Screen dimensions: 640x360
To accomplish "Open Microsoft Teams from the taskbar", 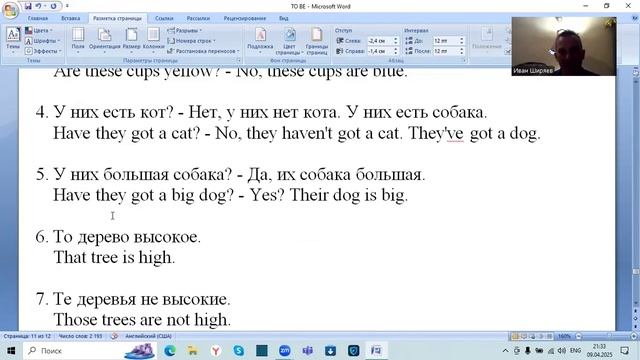I will point(307,351).
